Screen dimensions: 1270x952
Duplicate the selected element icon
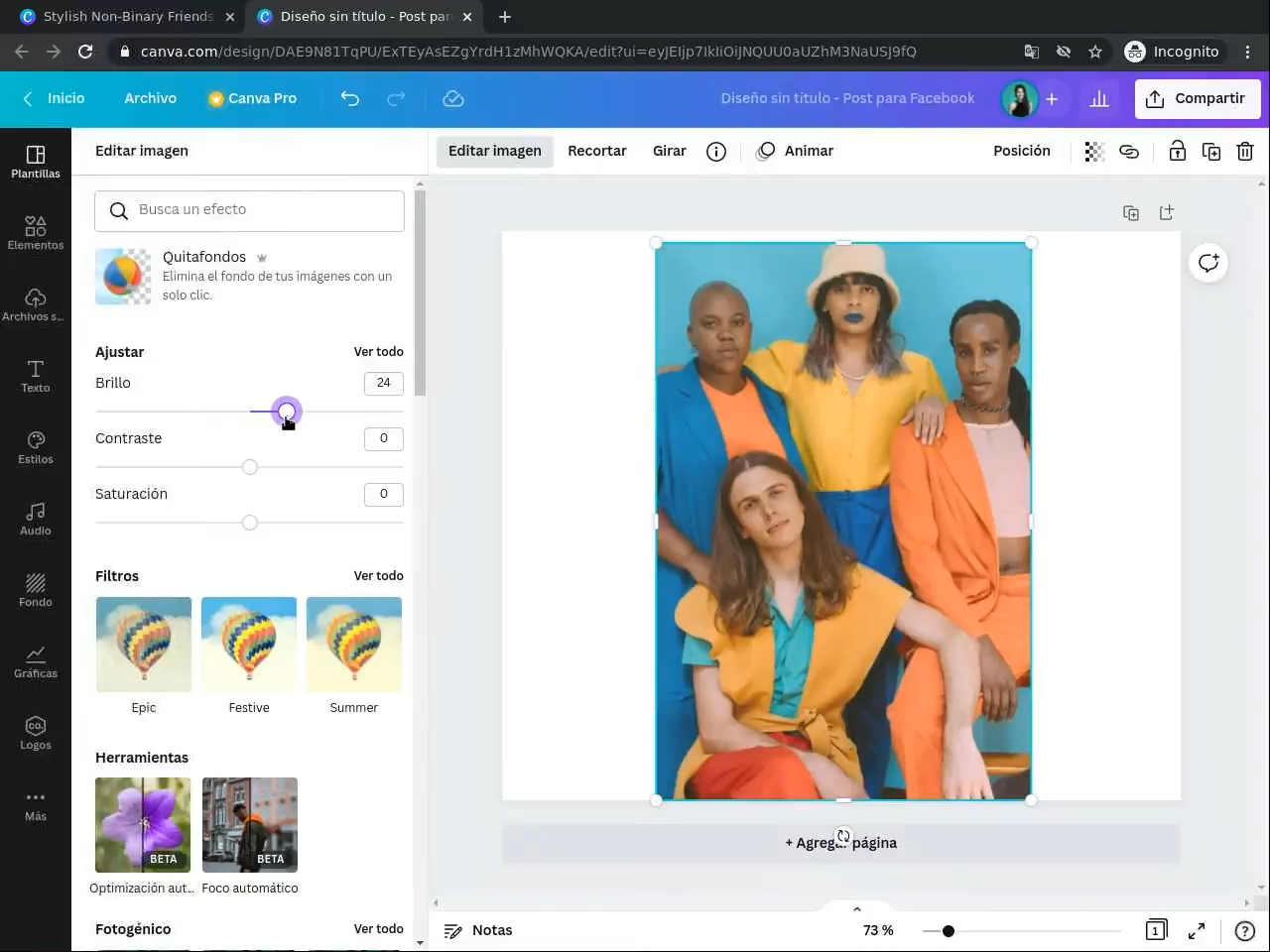[1210, 152]
